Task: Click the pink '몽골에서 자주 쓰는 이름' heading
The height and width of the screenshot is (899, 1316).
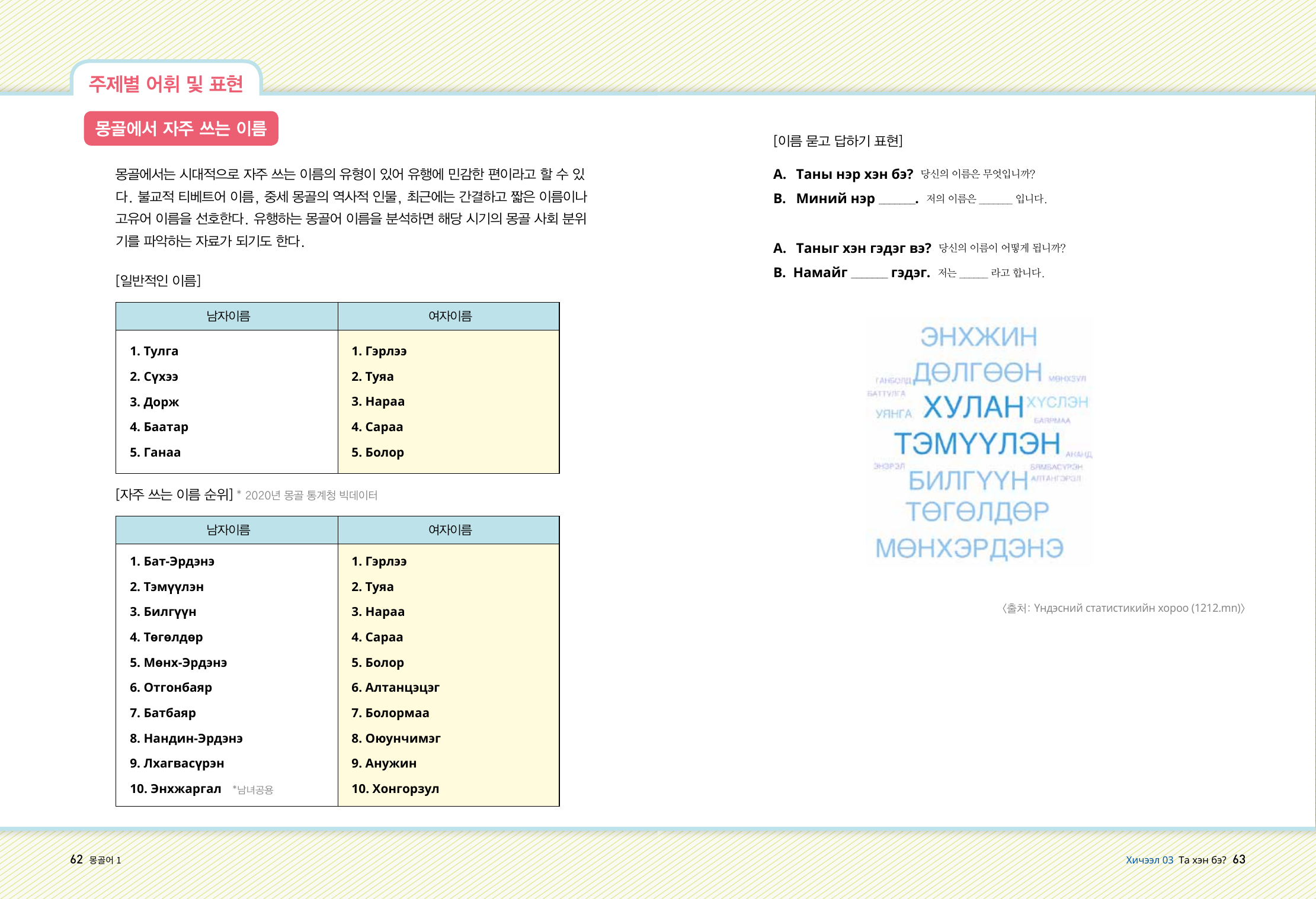Action: tap(181, 129)
